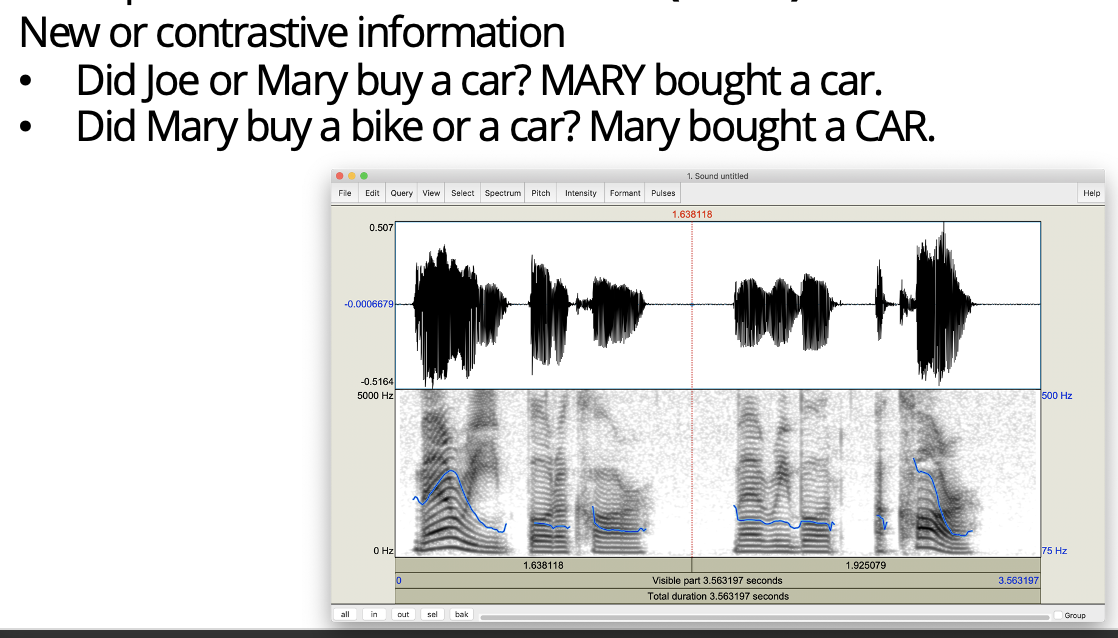Expand the Spectrum menu

tap(503, 193)
